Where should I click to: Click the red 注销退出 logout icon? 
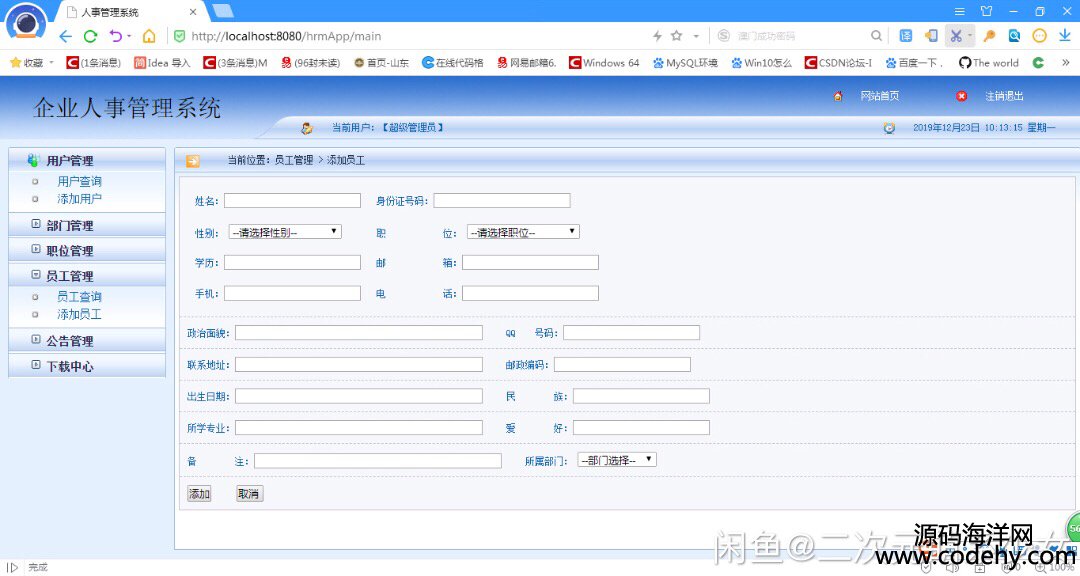pyautogui.click(x=962, y=96)
